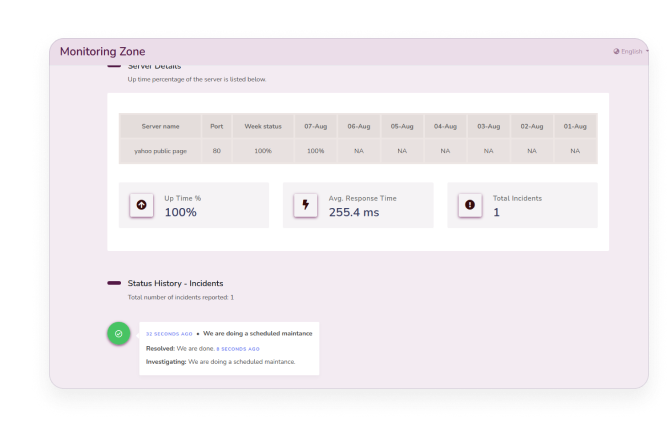The height and width of the screenshot is (423, 669).
Task: Click the 07-Aug column header
Action: coord(315,126)
